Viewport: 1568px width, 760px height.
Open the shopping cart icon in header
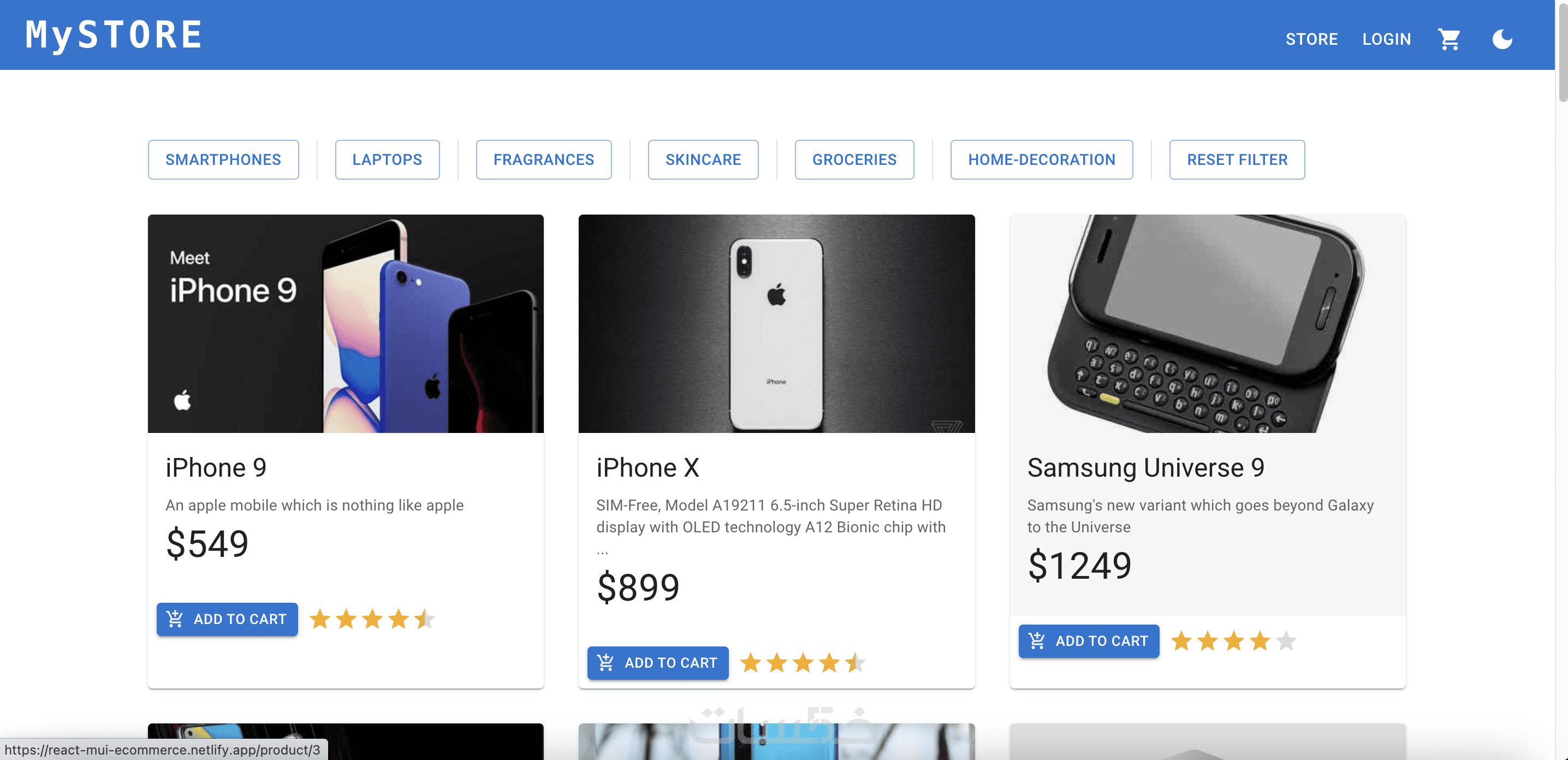(x=1448, y=39)
